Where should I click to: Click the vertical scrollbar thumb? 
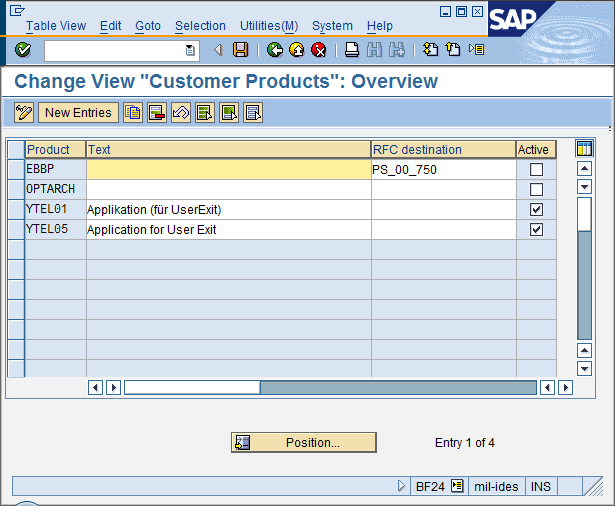[584, 214]
